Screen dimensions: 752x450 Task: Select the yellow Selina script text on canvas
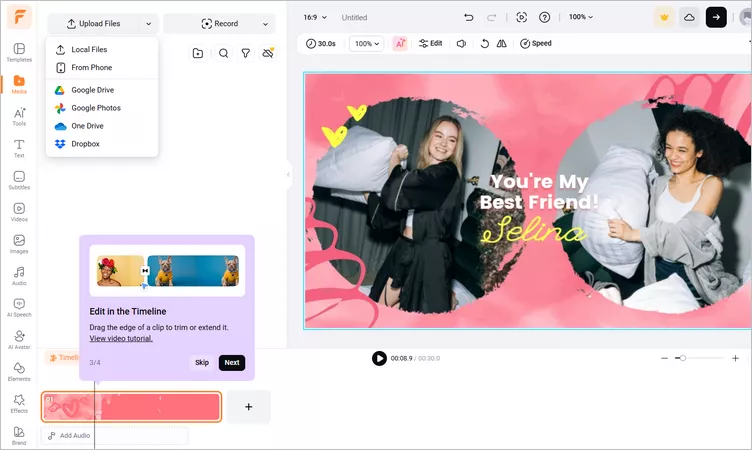(533, 230)
